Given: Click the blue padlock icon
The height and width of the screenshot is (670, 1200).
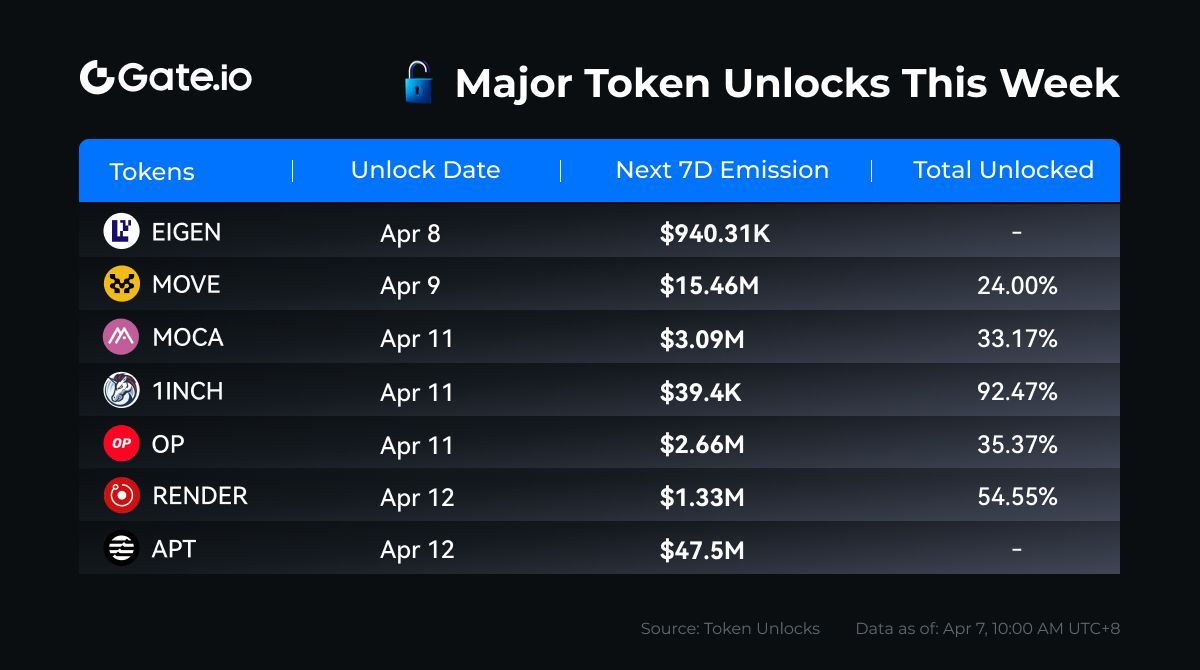Looking at the screenshot, I should [417, 82].
